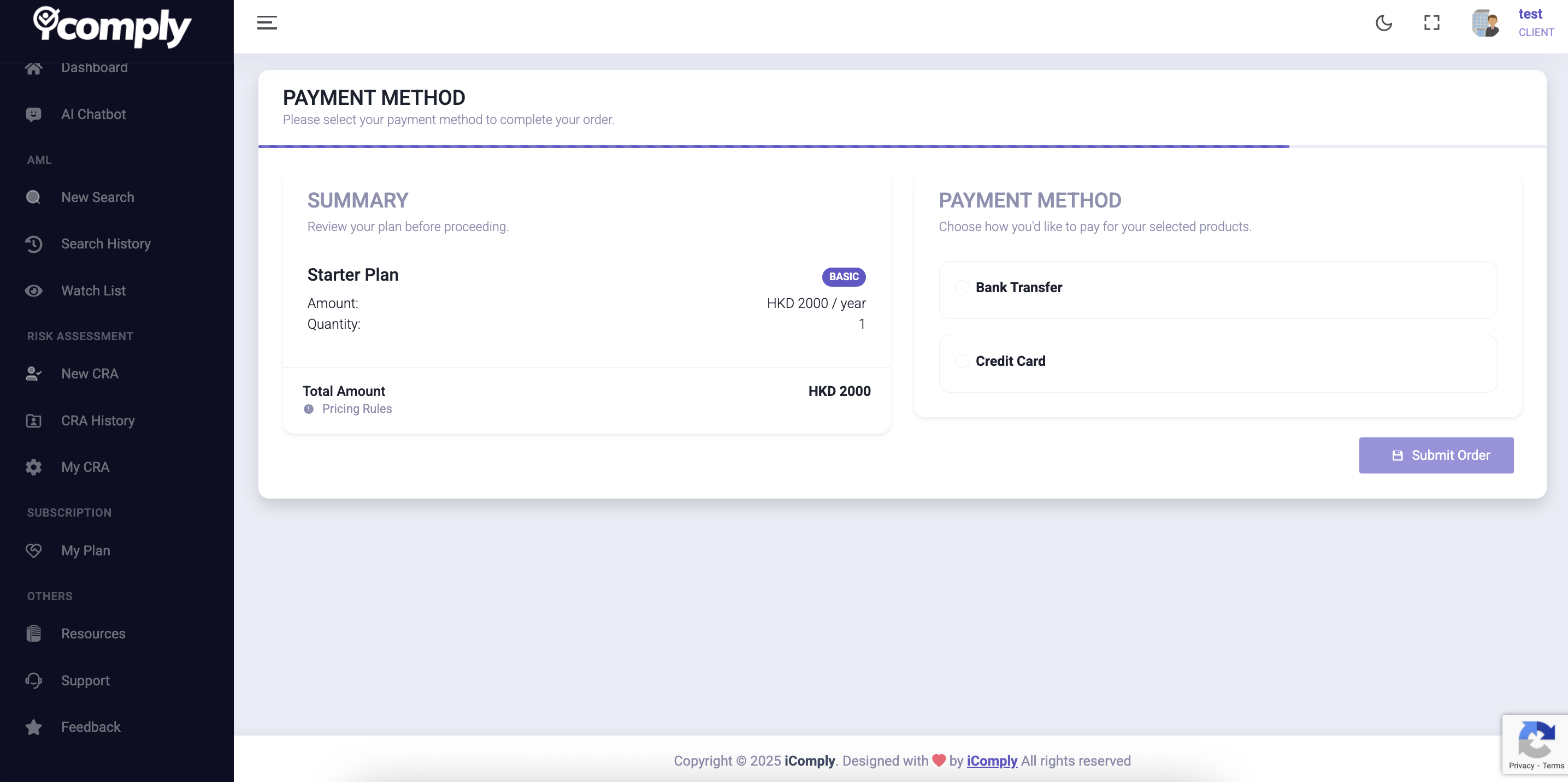Click the Bank Transfer option label
The image size is (1568, 782).
(x=1018, y=287)
